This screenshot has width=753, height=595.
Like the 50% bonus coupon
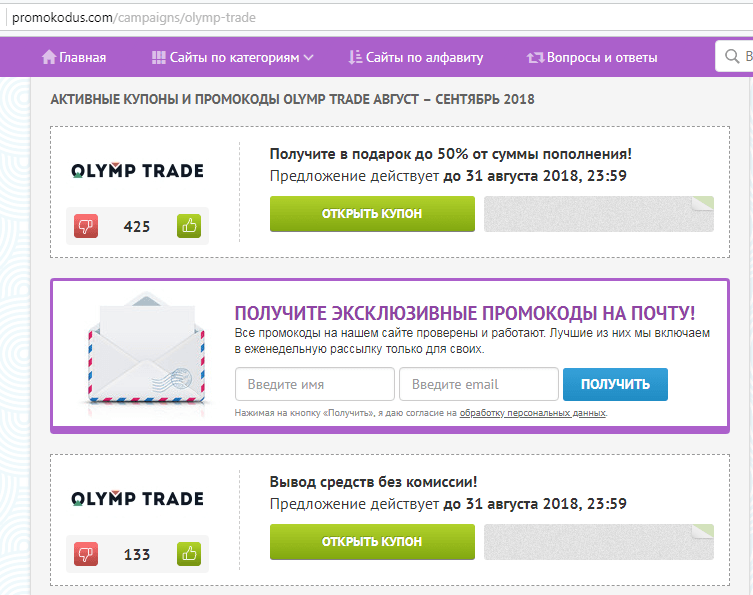[189, 226]
